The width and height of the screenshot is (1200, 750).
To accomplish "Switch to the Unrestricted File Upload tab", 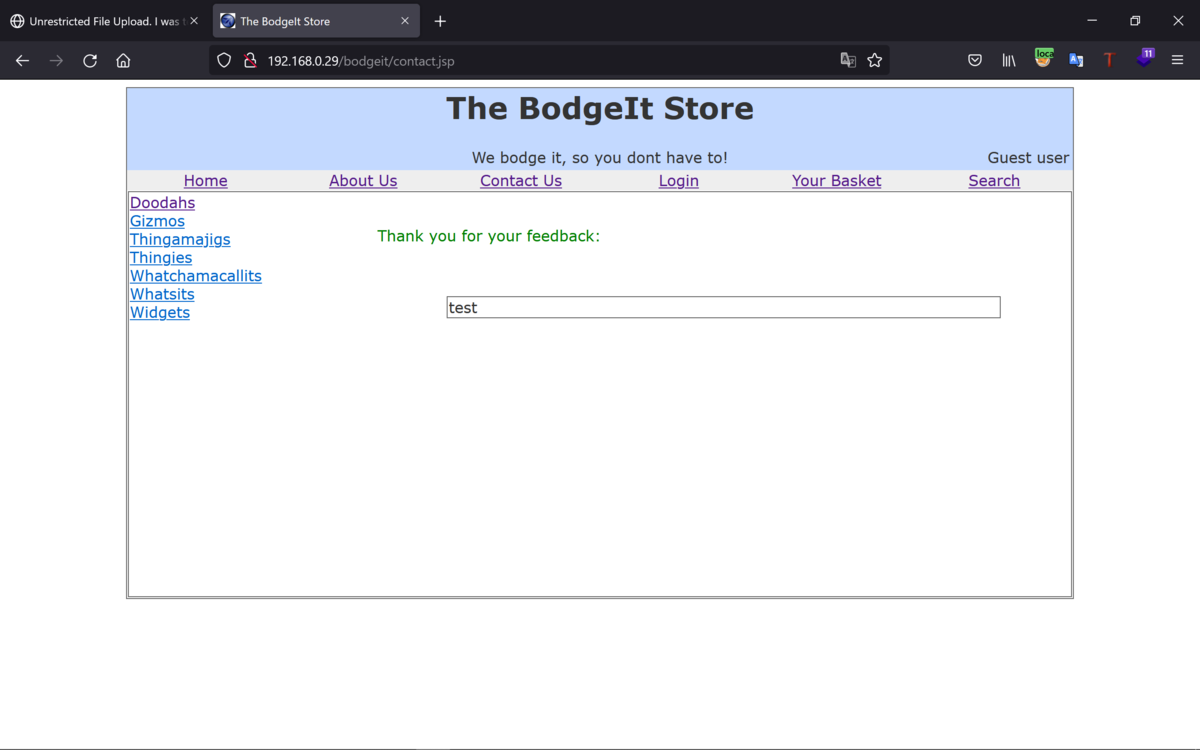I will [x=104, y=21].
